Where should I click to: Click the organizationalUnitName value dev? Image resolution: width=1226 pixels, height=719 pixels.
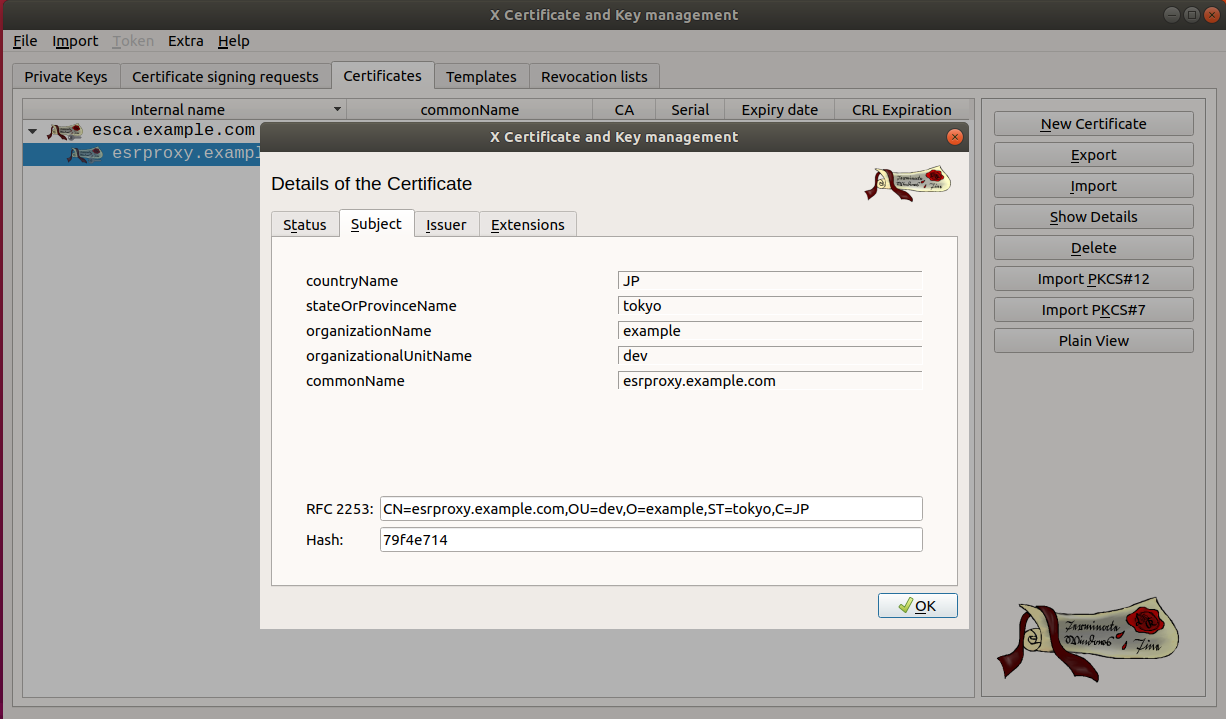(x=770, y=356)
